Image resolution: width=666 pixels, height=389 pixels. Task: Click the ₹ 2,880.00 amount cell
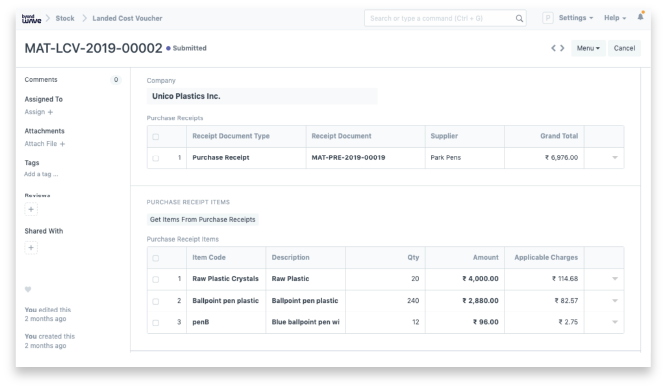465,301
